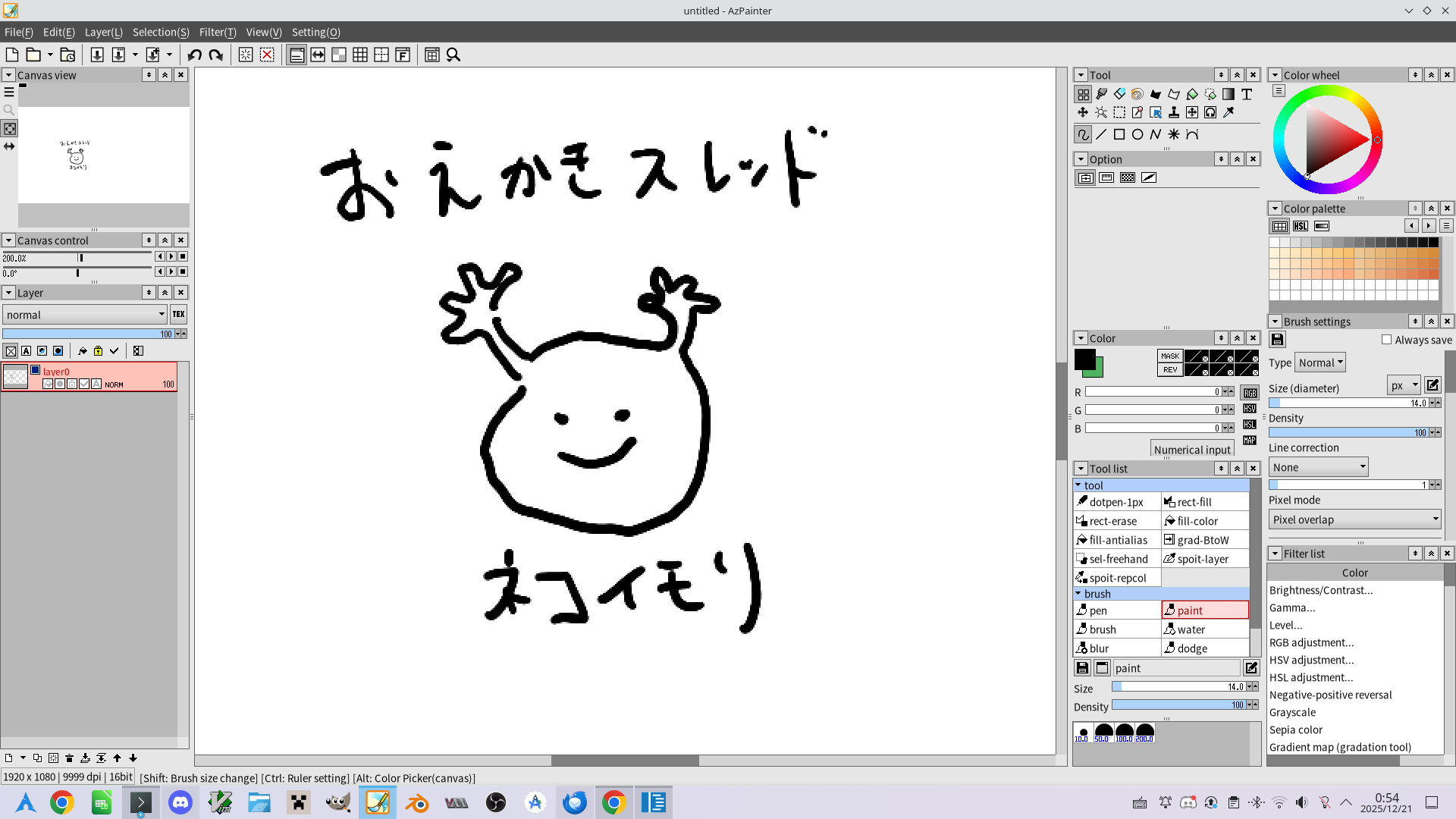Open the Line correction dropdown set to None
Screen dimensions: 1456x819
1317,467
